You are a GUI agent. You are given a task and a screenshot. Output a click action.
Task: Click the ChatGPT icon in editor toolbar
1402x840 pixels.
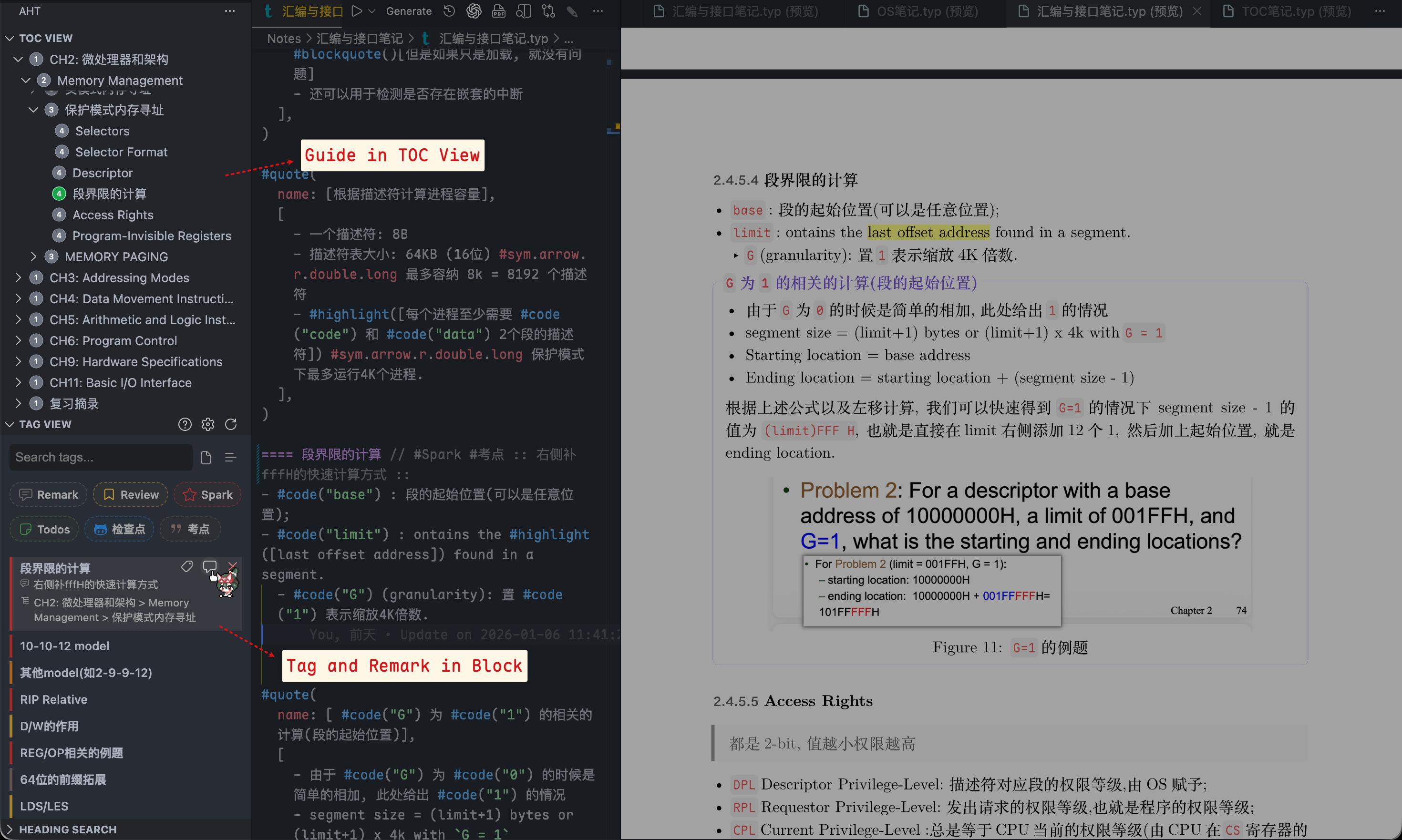(474, 11)
